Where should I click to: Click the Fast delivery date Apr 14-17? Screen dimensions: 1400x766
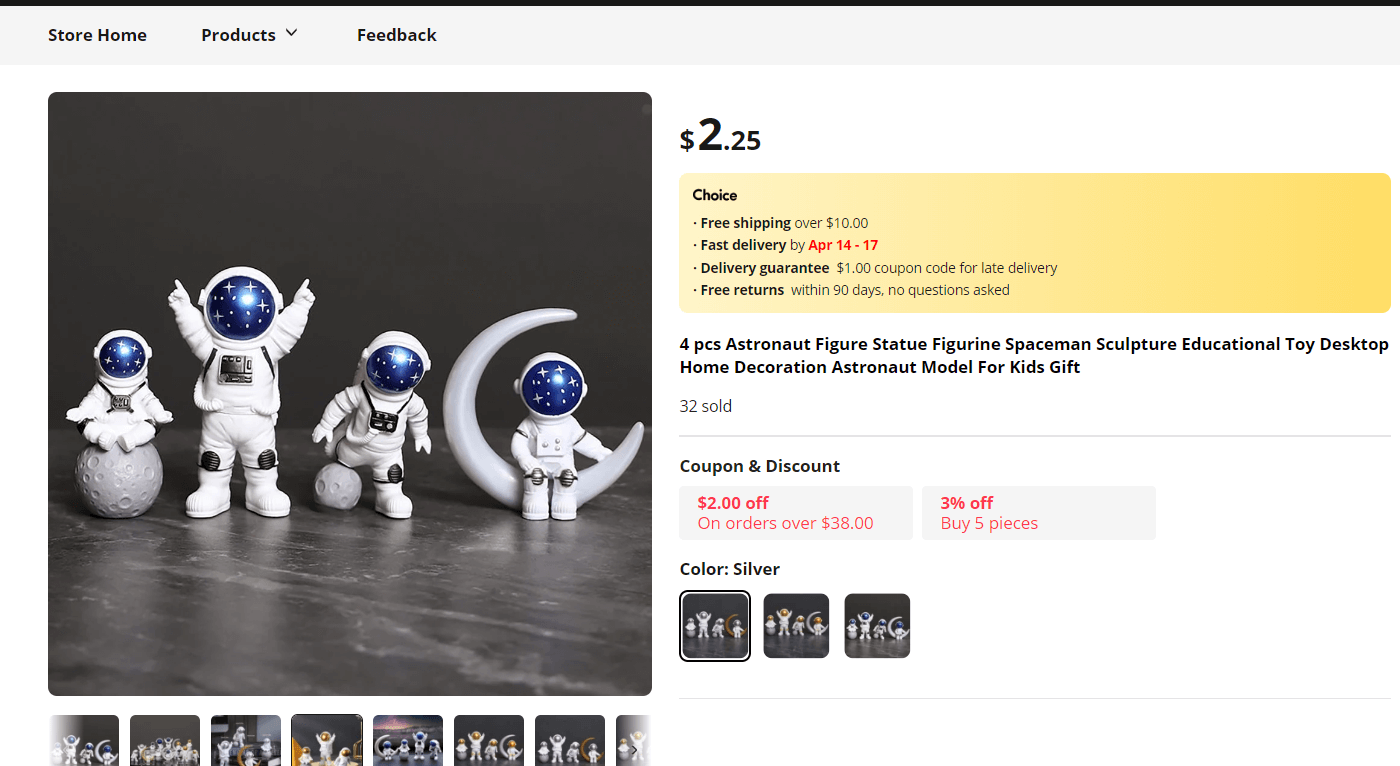point(843,244)
